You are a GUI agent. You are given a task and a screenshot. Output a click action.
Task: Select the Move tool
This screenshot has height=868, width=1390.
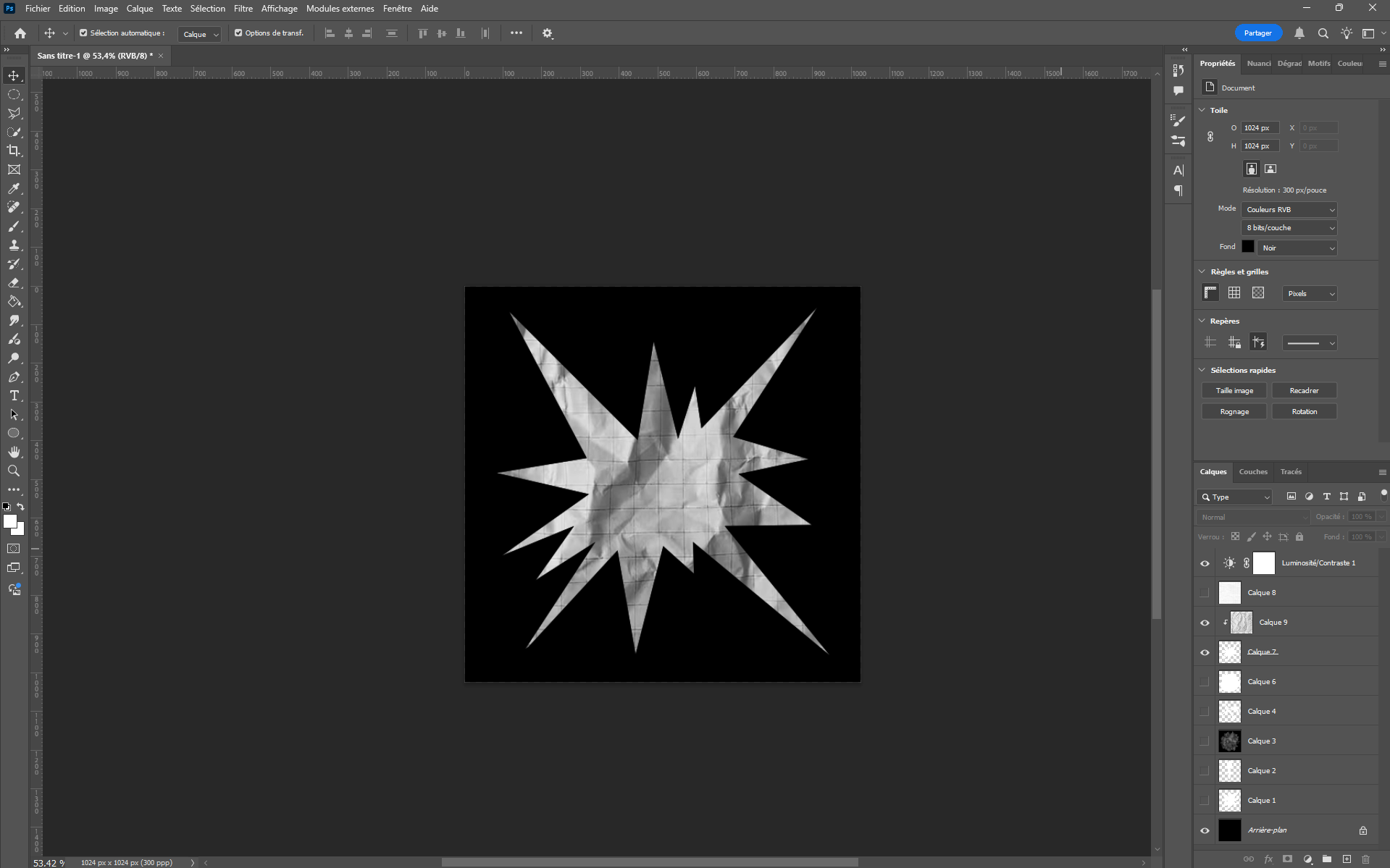coord(14,75)
